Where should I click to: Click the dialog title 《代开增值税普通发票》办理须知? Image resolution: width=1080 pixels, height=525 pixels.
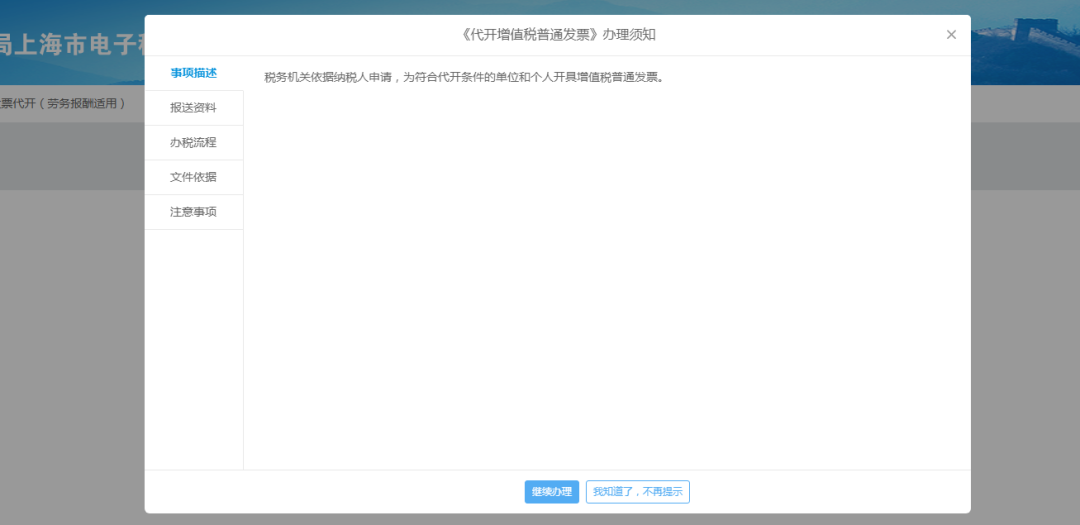tap(558, 34)
